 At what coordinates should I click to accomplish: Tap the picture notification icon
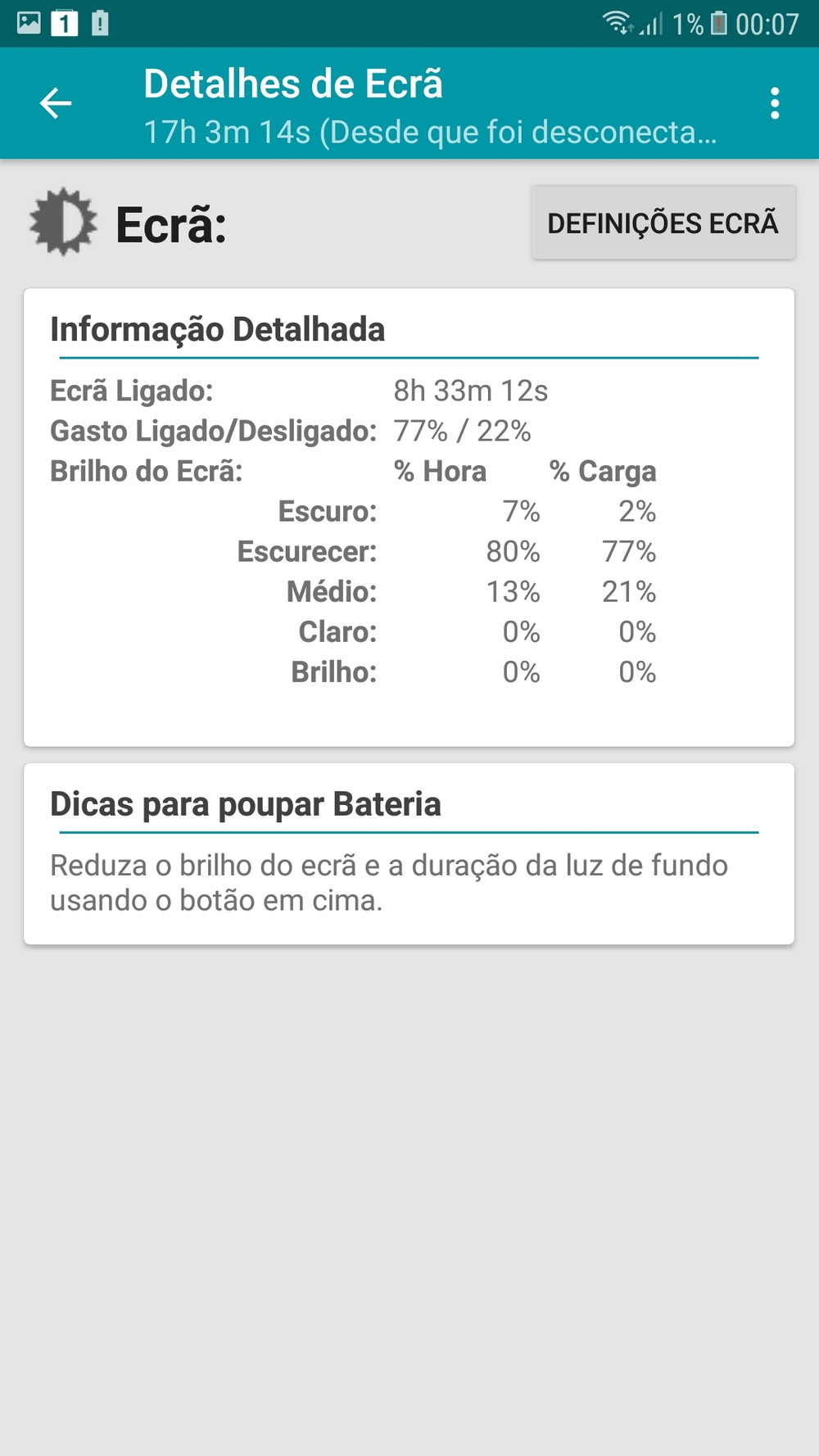[x=29, y=23]
